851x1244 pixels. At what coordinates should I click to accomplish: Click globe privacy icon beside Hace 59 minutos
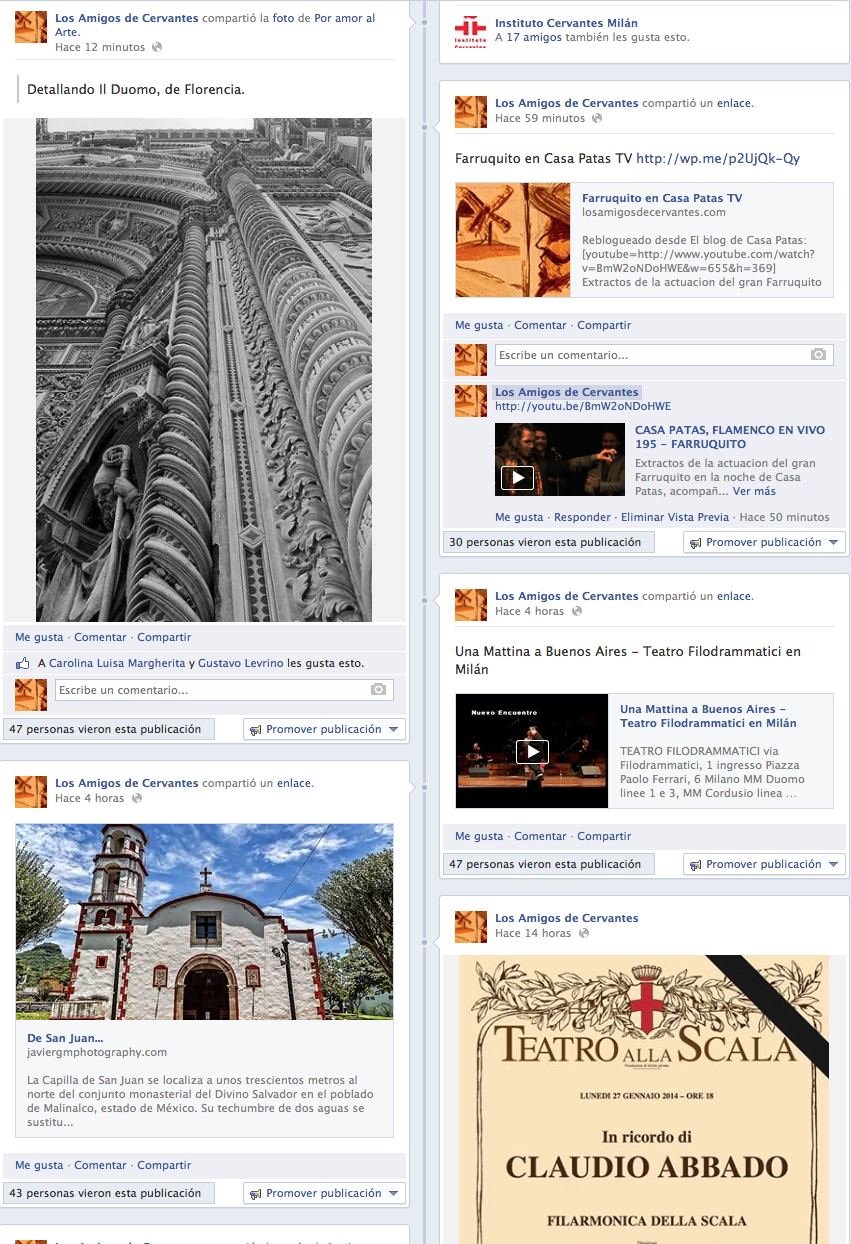tap(597, 118)
